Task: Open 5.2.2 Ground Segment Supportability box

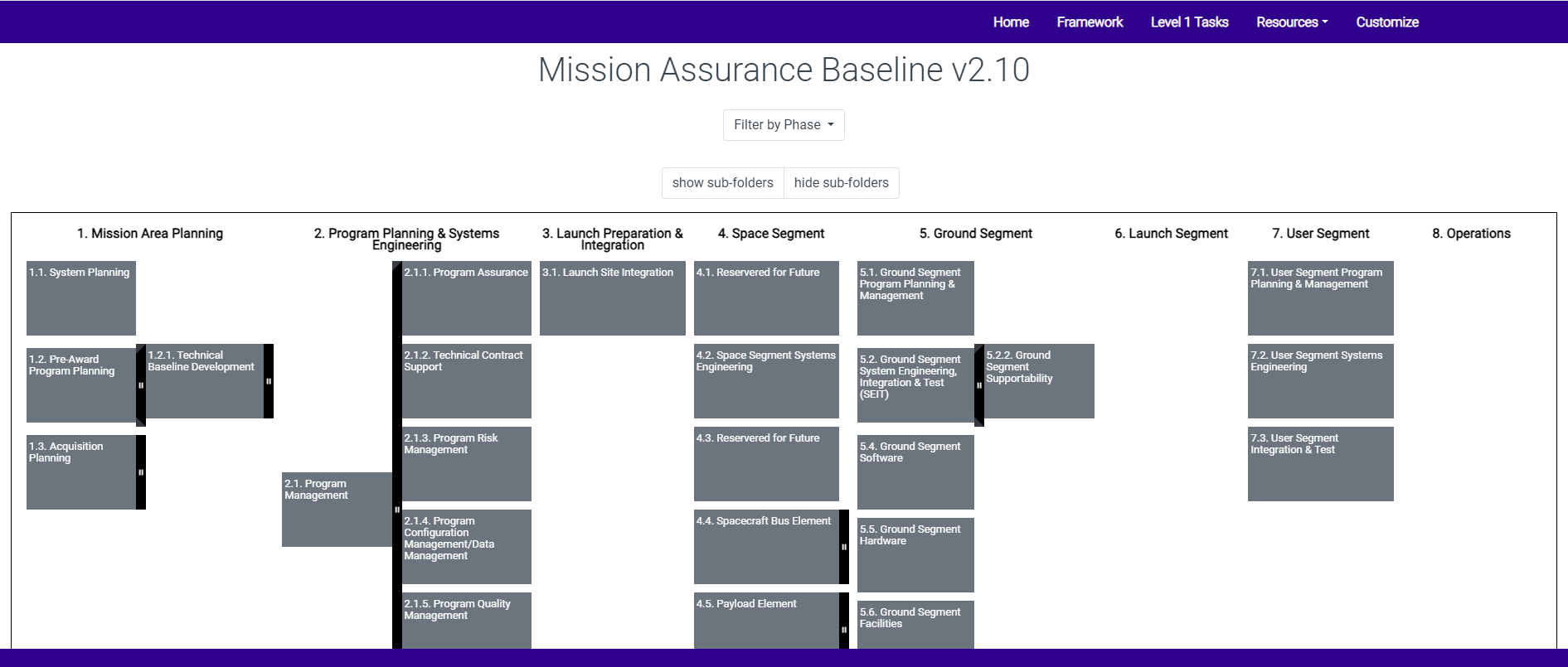Action: coord(1039,381)
